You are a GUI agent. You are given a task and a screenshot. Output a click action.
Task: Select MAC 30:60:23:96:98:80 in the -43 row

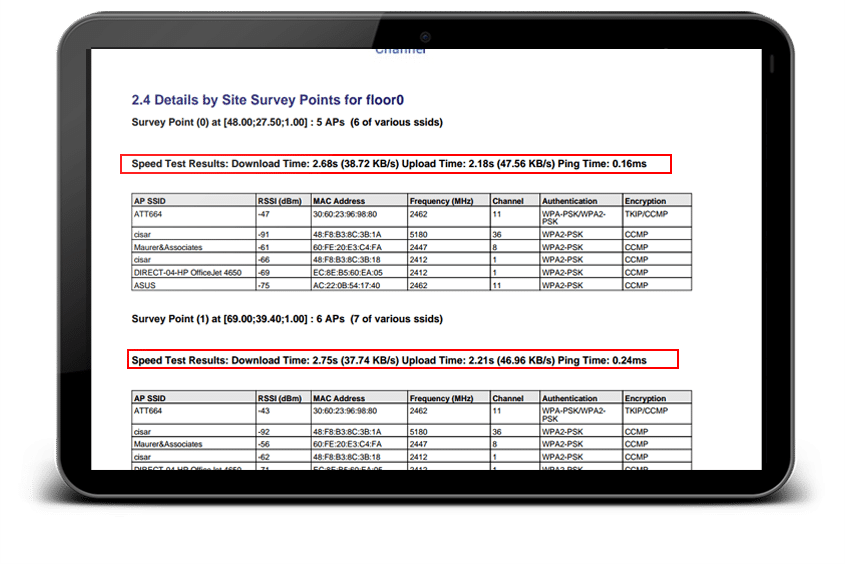(x=345, y=411)
